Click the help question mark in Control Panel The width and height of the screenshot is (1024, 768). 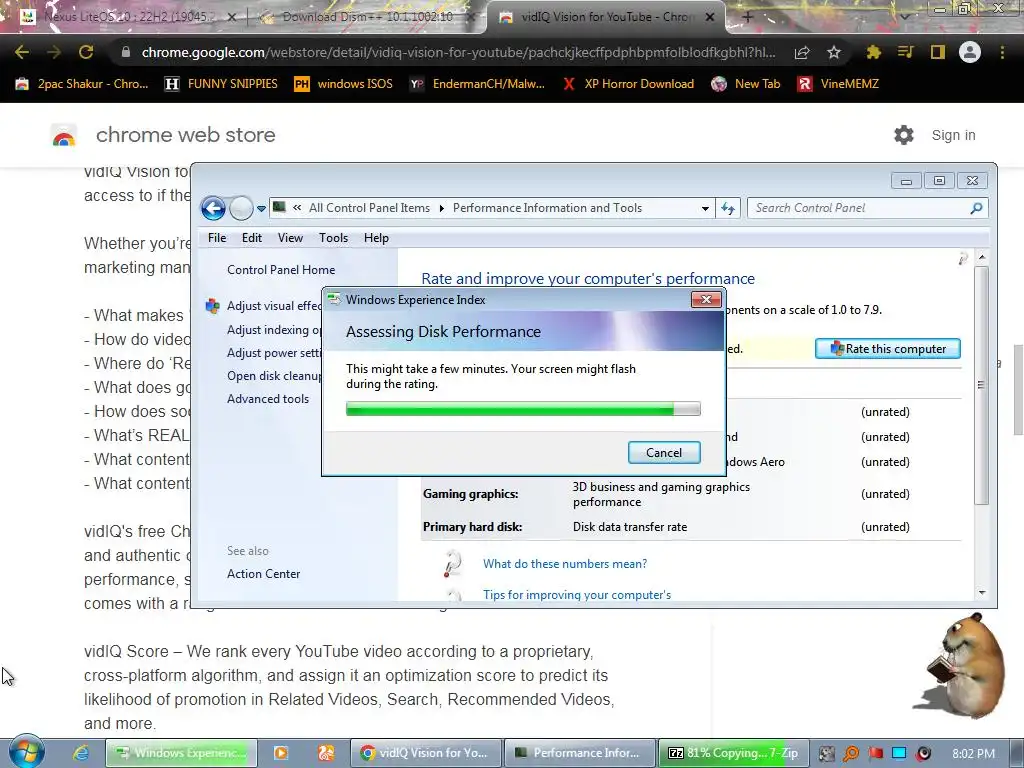click(963, 259)
